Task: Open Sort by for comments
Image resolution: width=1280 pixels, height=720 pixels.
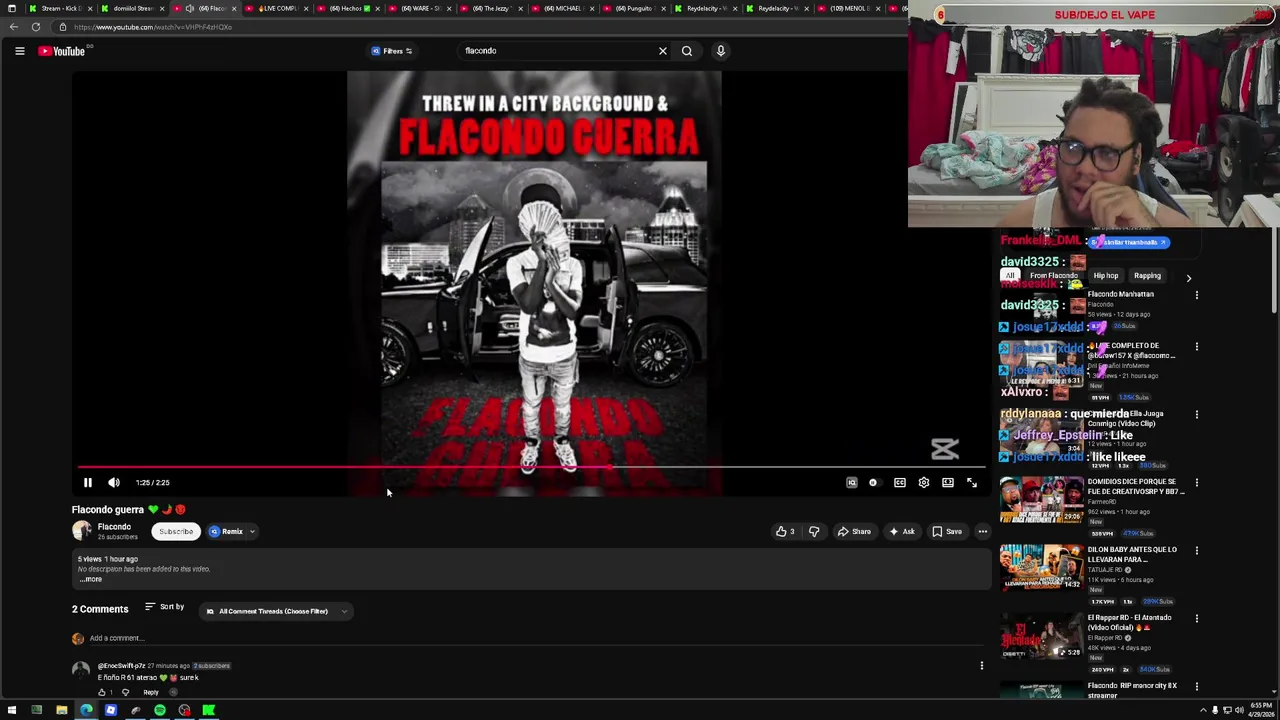Action: point(165,607)
